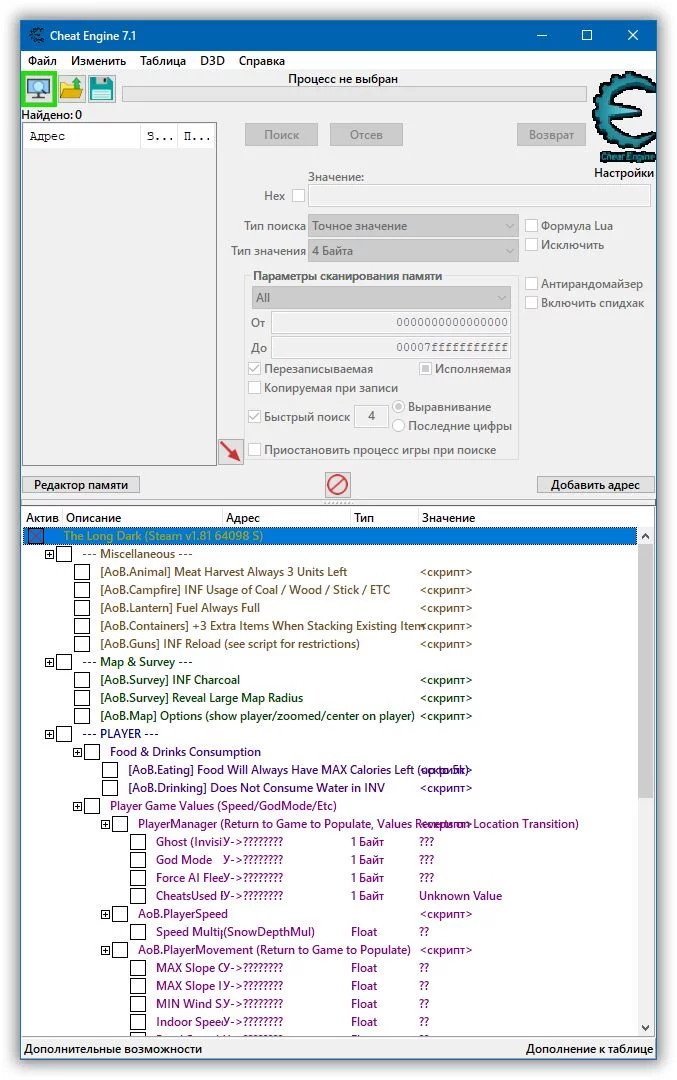
Task: Toggle Приостановить процесс игры при поиске
Action: (x=254, y=450)
